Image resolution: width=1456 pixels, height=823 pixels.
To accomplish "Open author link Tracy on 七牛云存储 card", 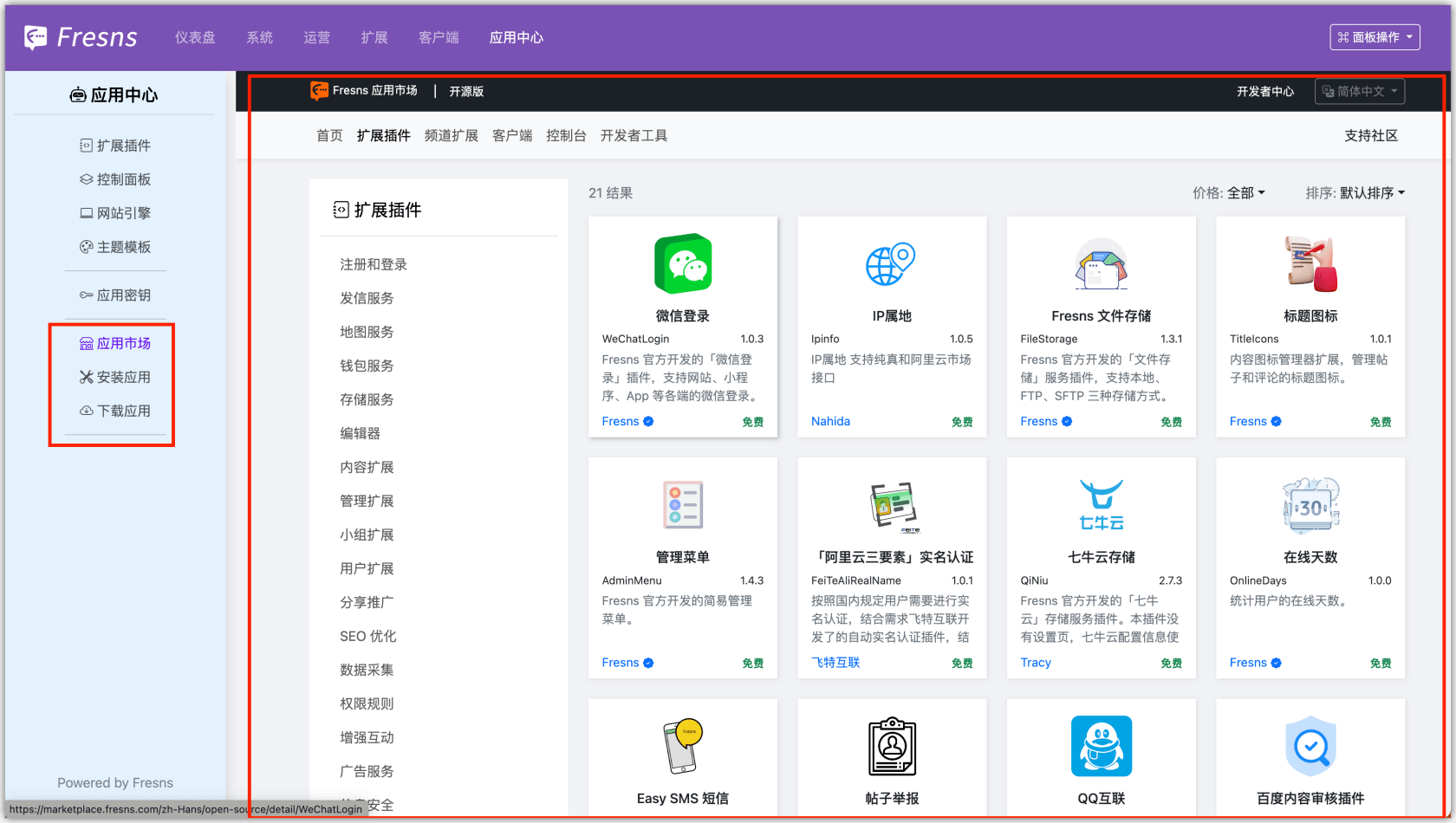I will point(1036,663).
